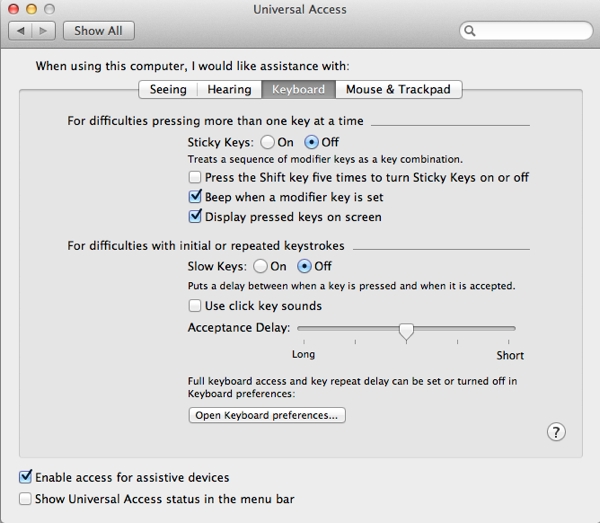Image resolution: width=600 pixels, height=523 pixels.
Task: Click the magnifying glass search icon
Action: click(470, 31)
